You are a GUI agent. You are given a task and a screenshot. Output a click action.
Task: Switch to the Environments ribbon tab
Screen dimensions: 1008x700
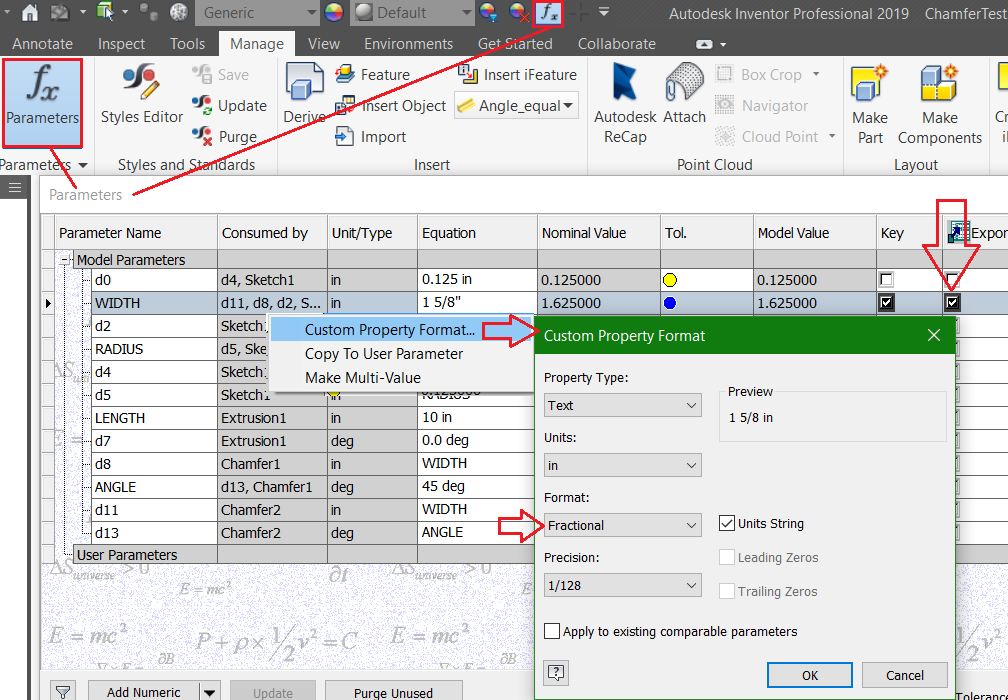point(408,44)
